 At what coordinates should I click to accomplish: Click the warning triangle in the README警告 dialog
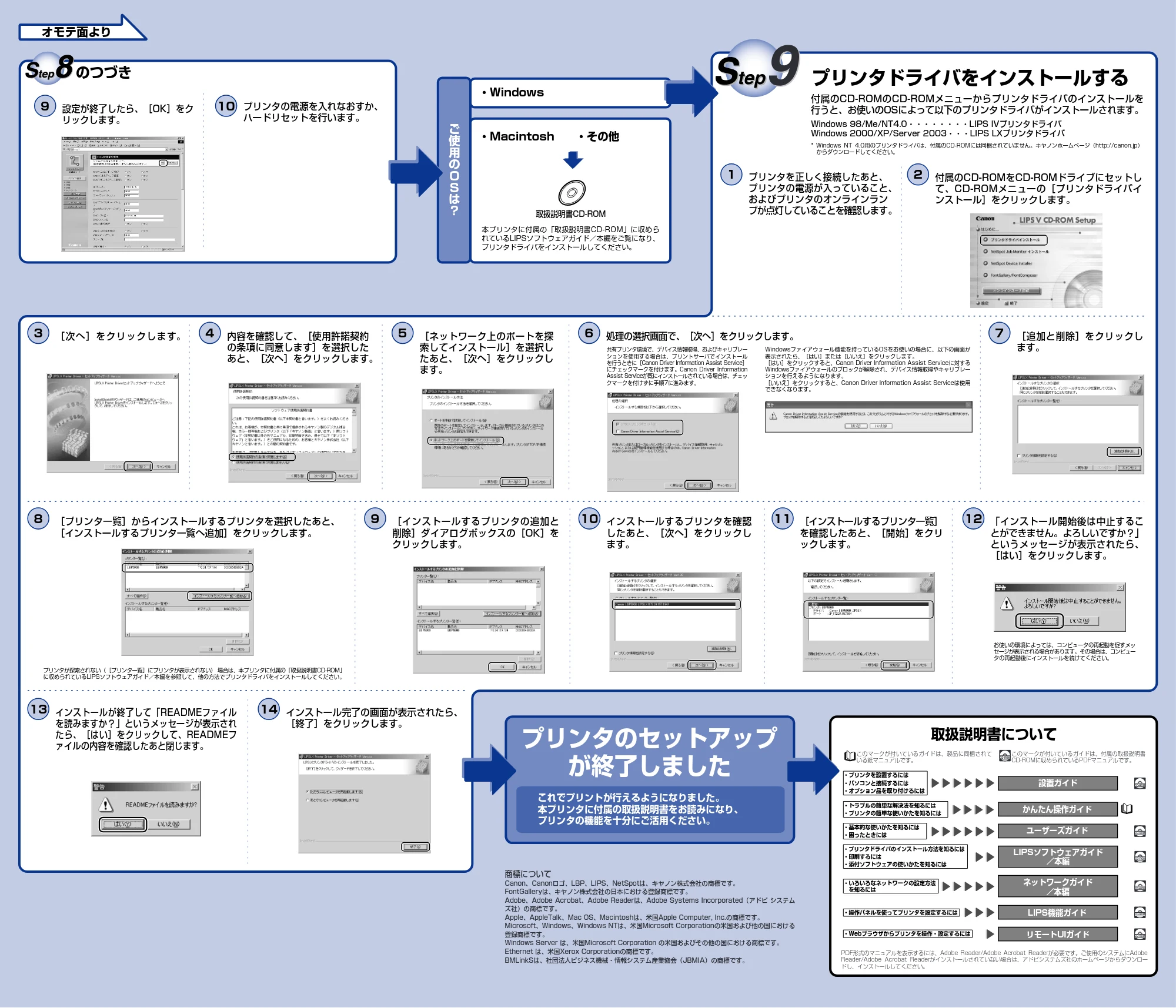[106, 804]
